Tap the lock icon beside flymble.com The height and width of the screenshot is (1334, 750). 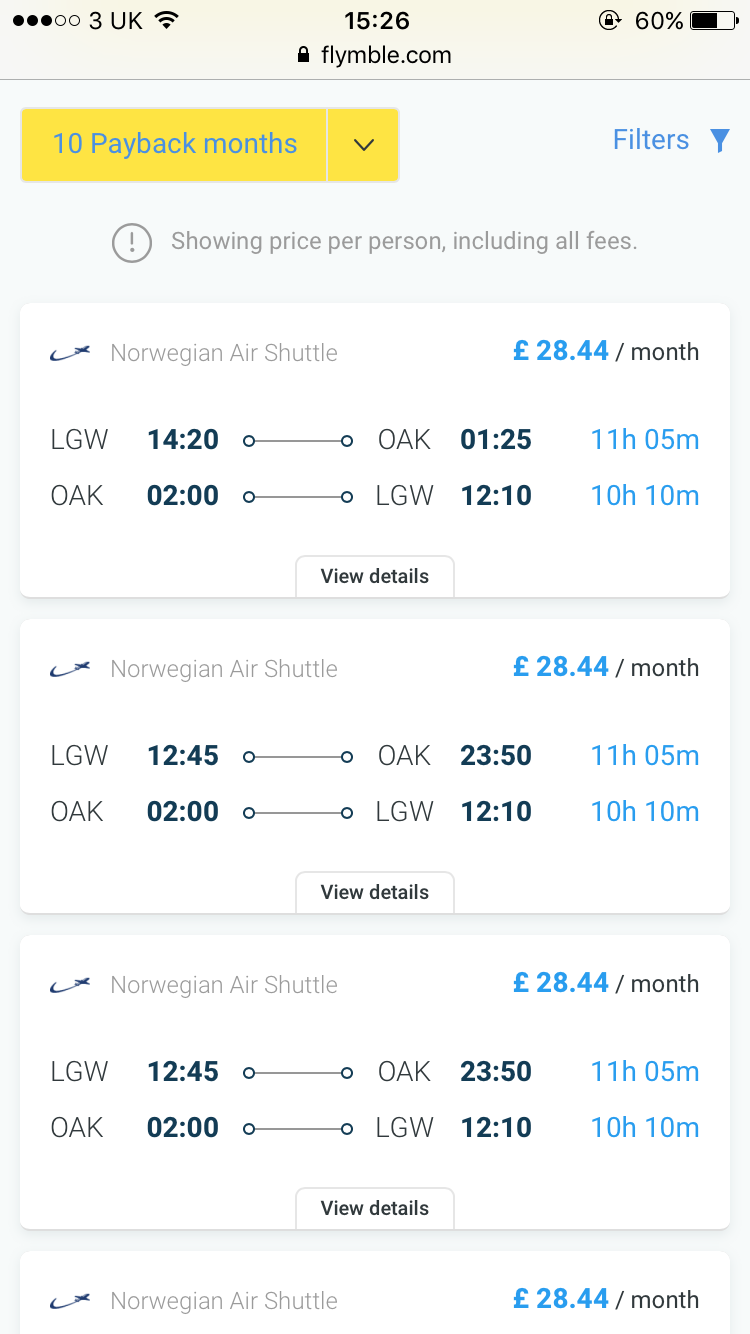304,55
